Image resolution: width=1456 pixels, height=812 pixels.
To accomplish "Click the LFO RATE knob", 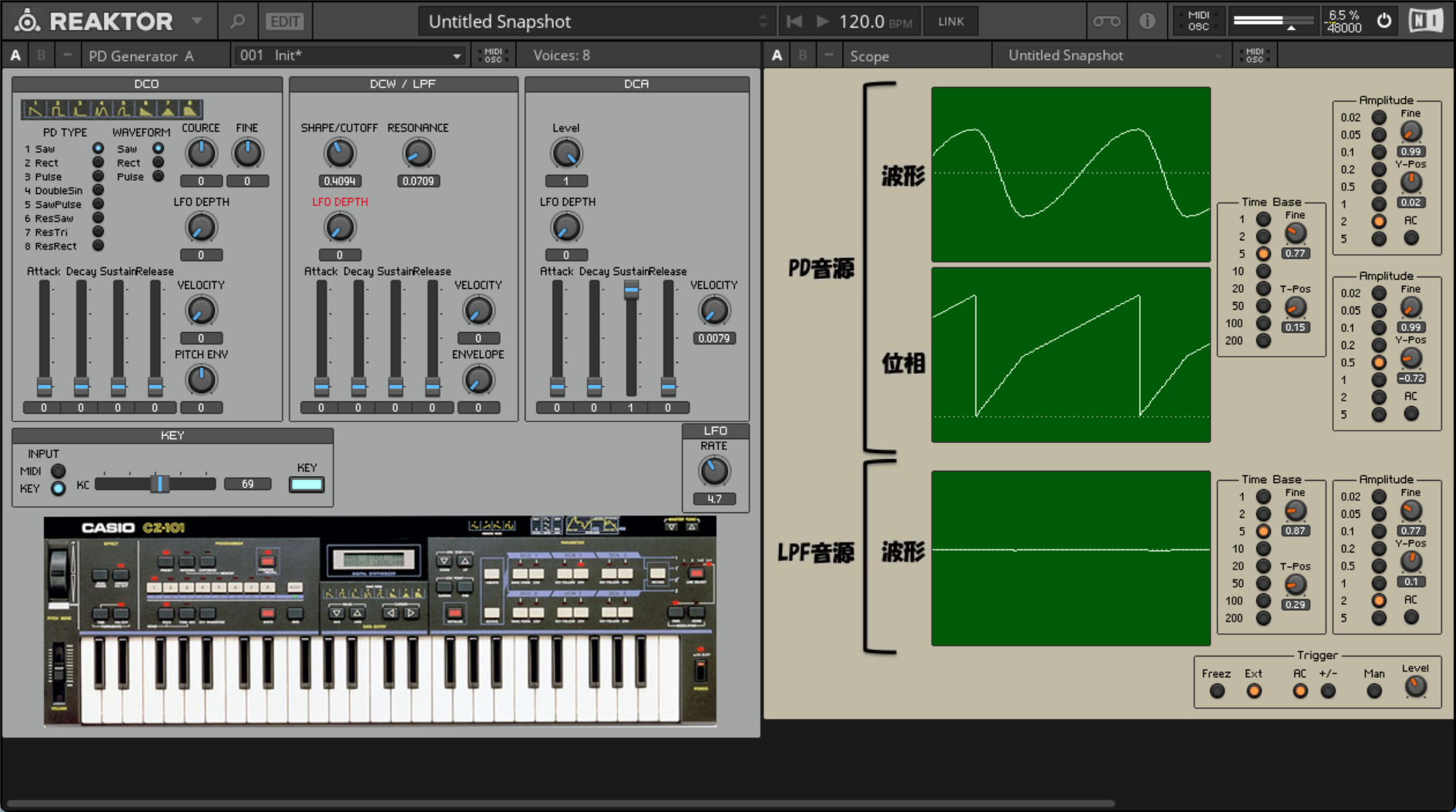I will 713,471.
